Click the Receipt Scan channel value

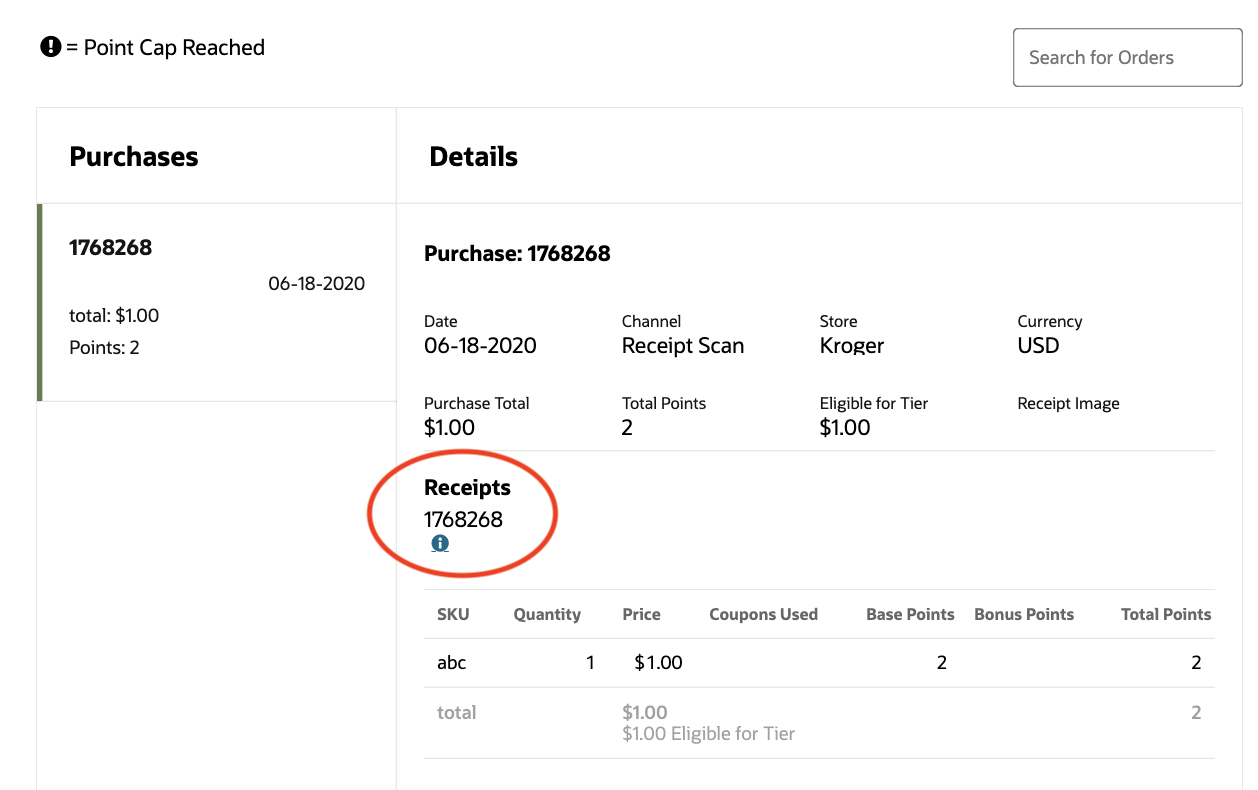point(683,346)
